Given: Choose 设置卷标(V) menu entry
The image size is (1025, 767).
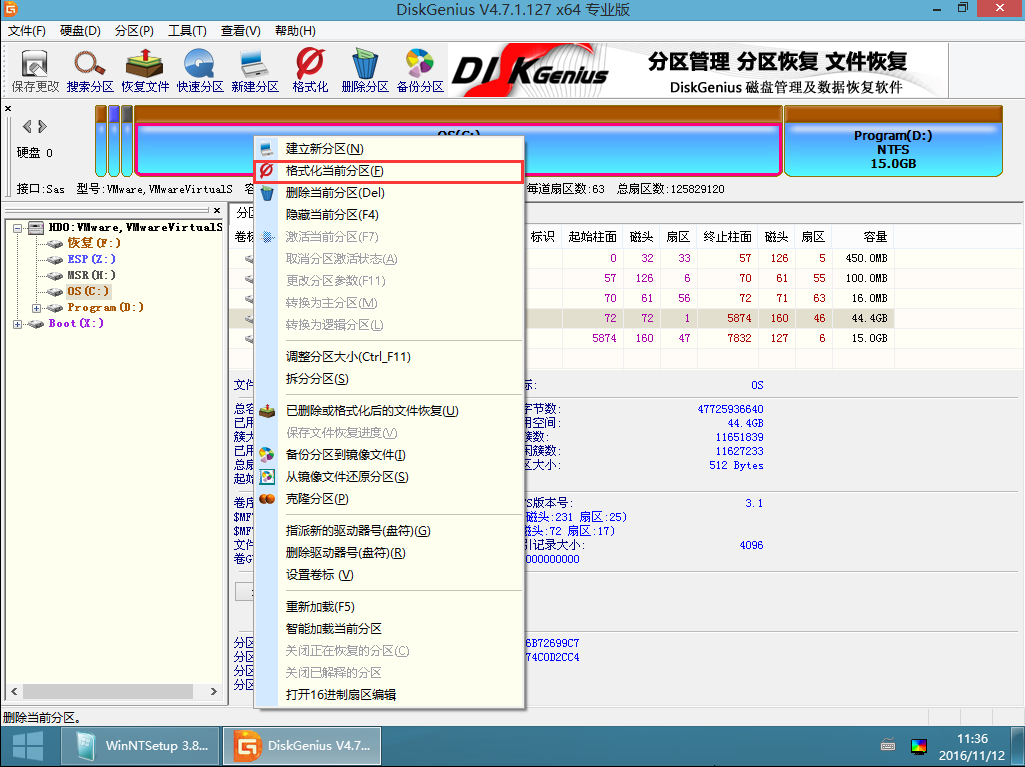Looking at the screenshot, I should click(390, 575).
